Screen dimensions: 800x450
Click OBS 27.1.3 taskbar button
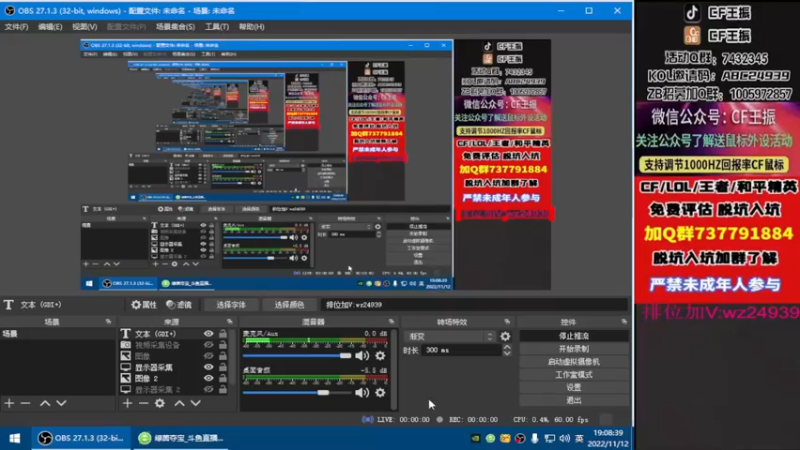pos(82,438)
